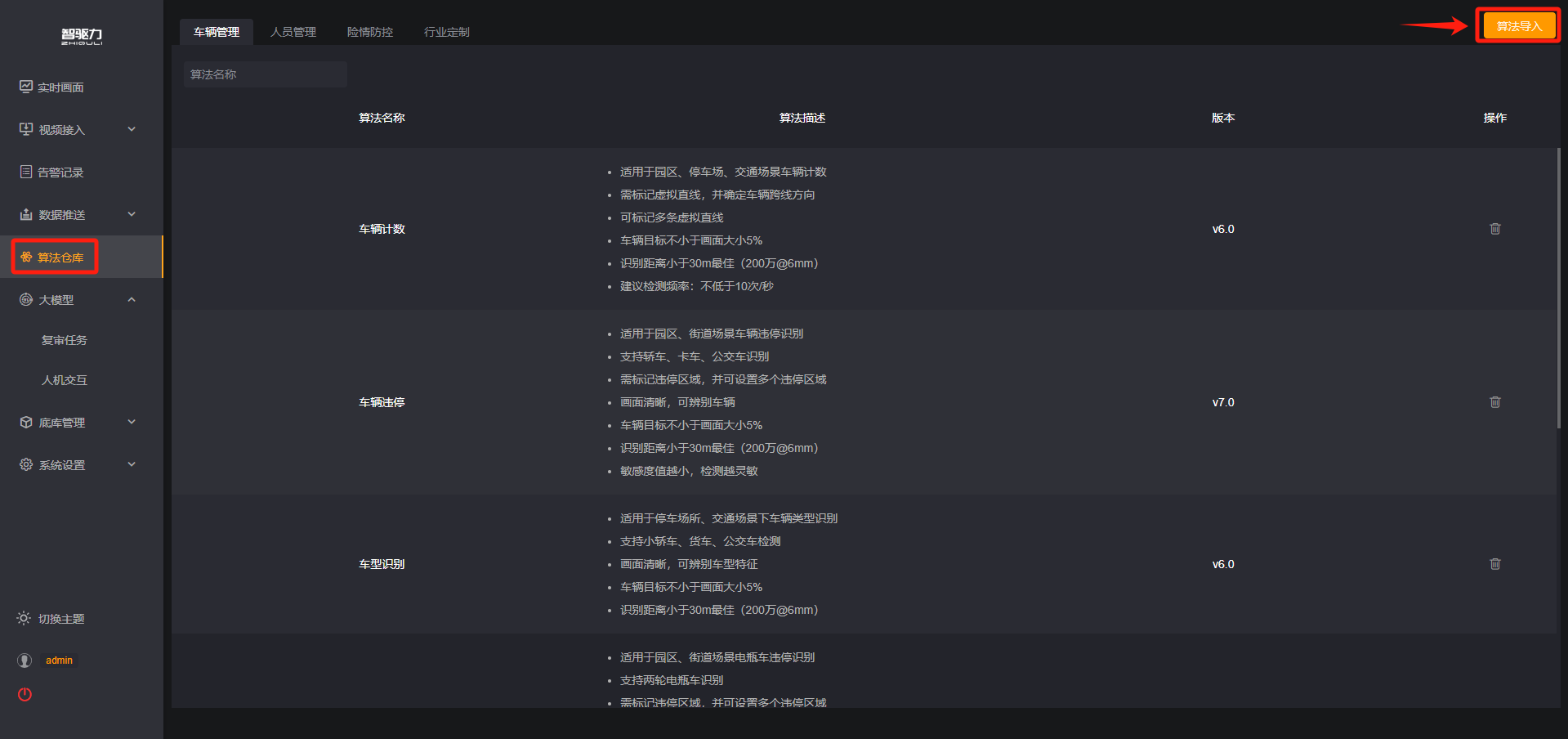
Task: Click the 底库管理 cube icon
Action: click(26, 422)
